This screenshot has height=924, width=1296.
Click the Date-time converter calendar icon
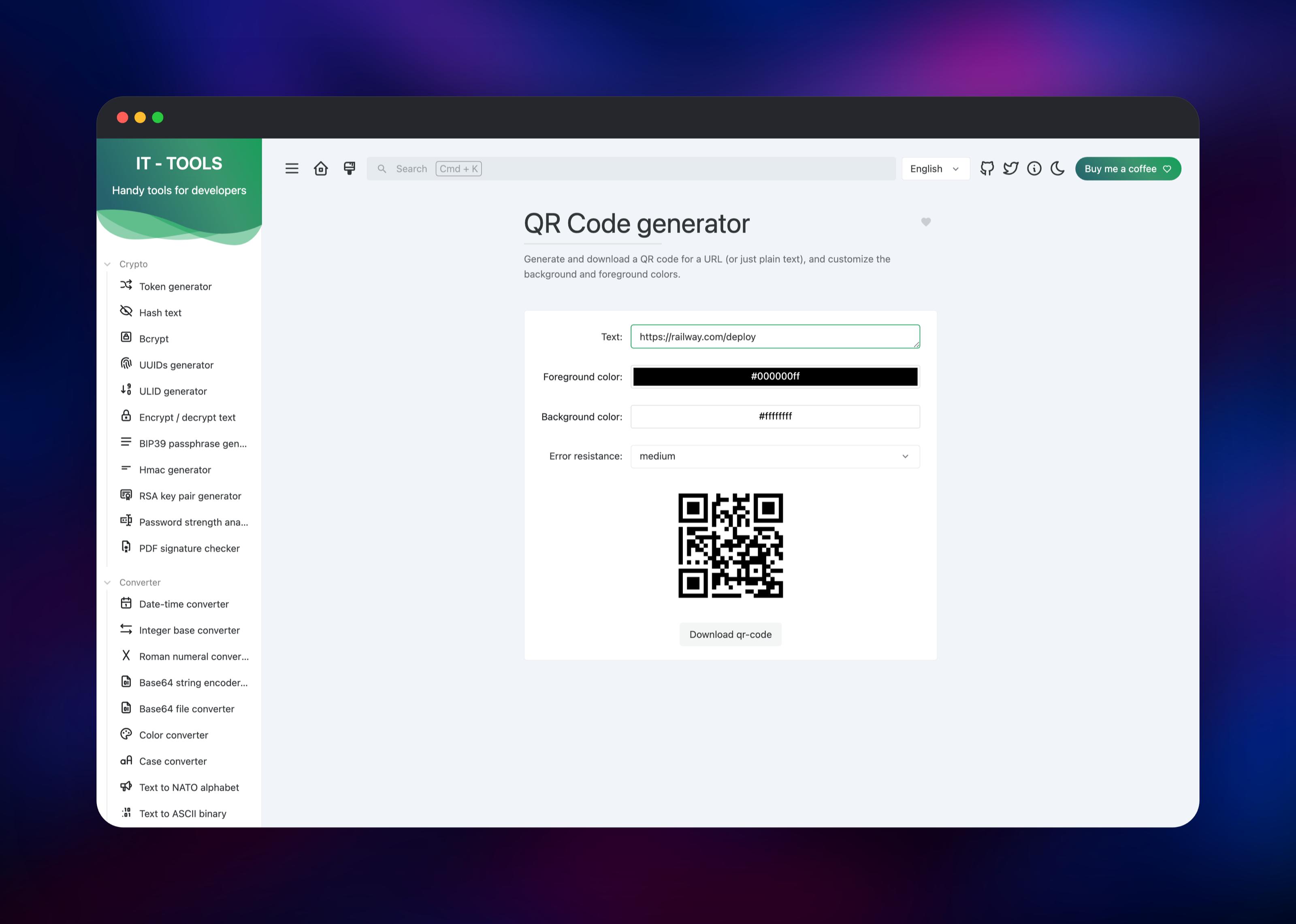126,603
